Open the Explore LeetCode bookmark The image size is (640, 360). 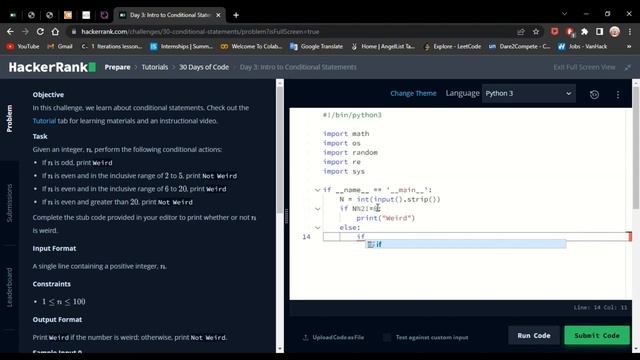point(453,47)
